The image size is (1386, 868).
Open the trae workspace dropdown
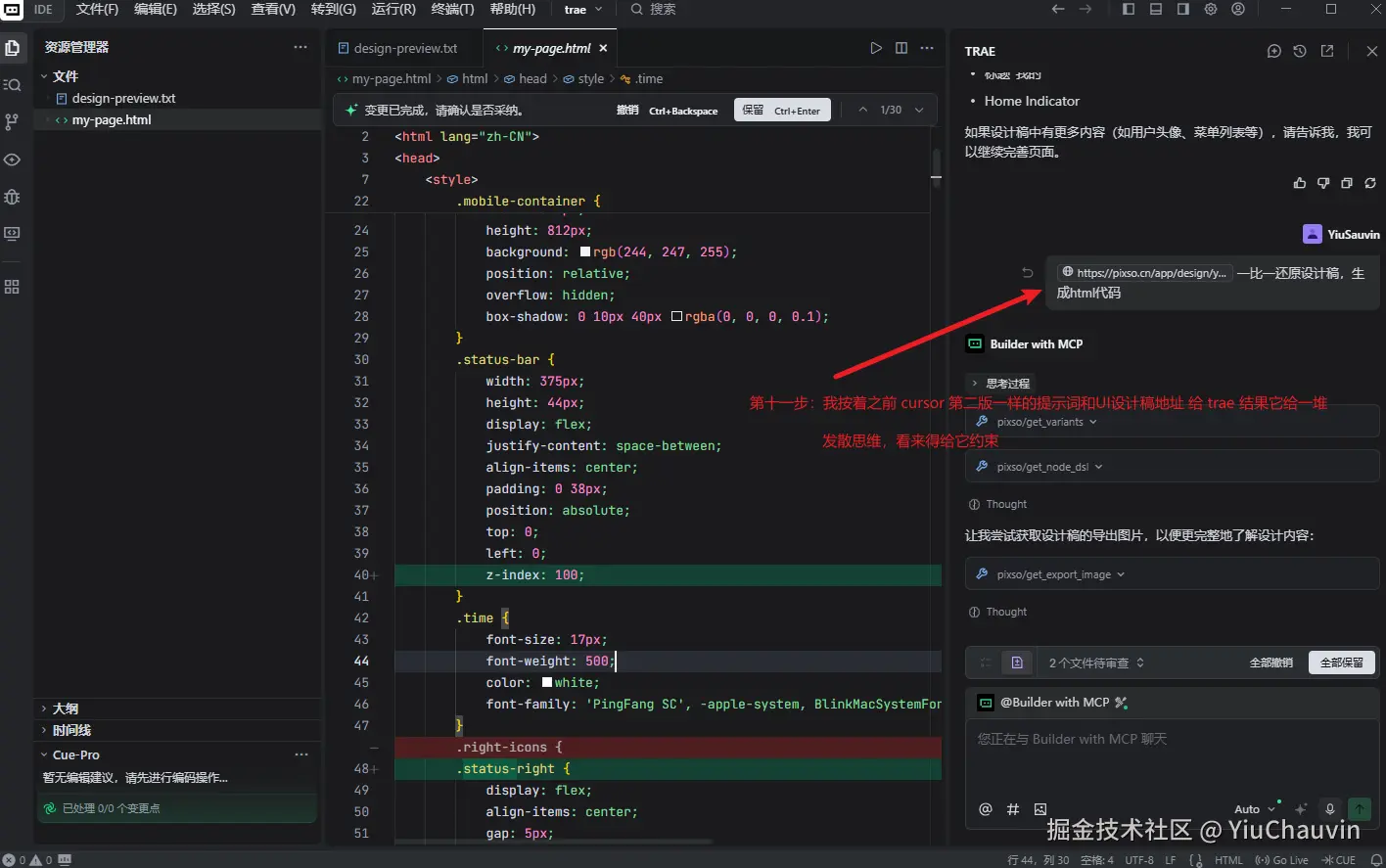583,9
